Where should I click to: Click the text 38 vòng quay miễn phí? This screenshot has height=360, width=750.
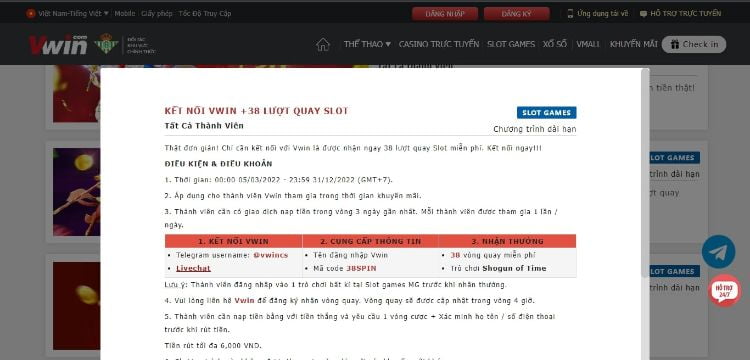(493, 255)
